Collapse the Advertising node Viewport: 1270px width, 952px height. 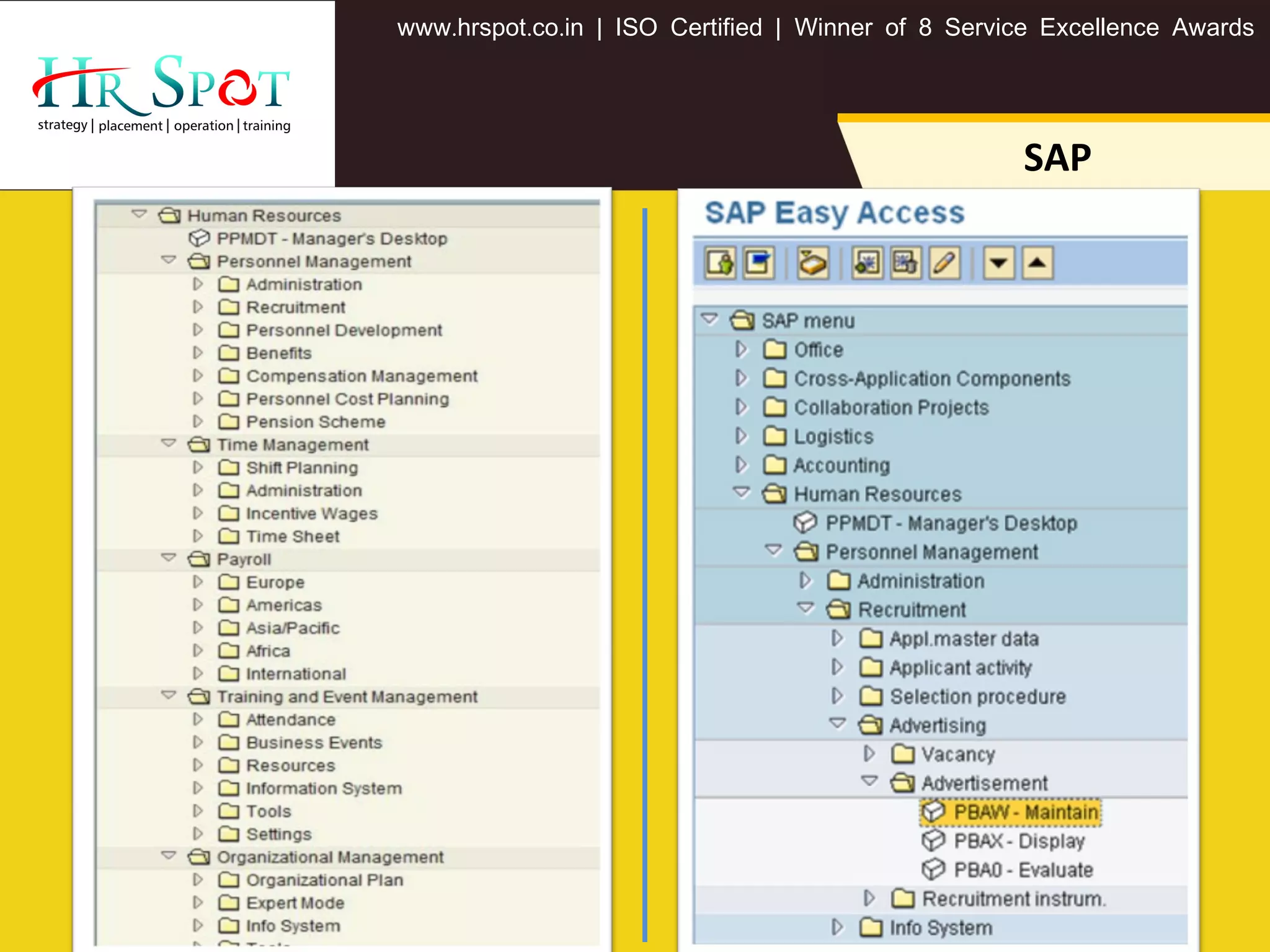click(x=838, y=724)
